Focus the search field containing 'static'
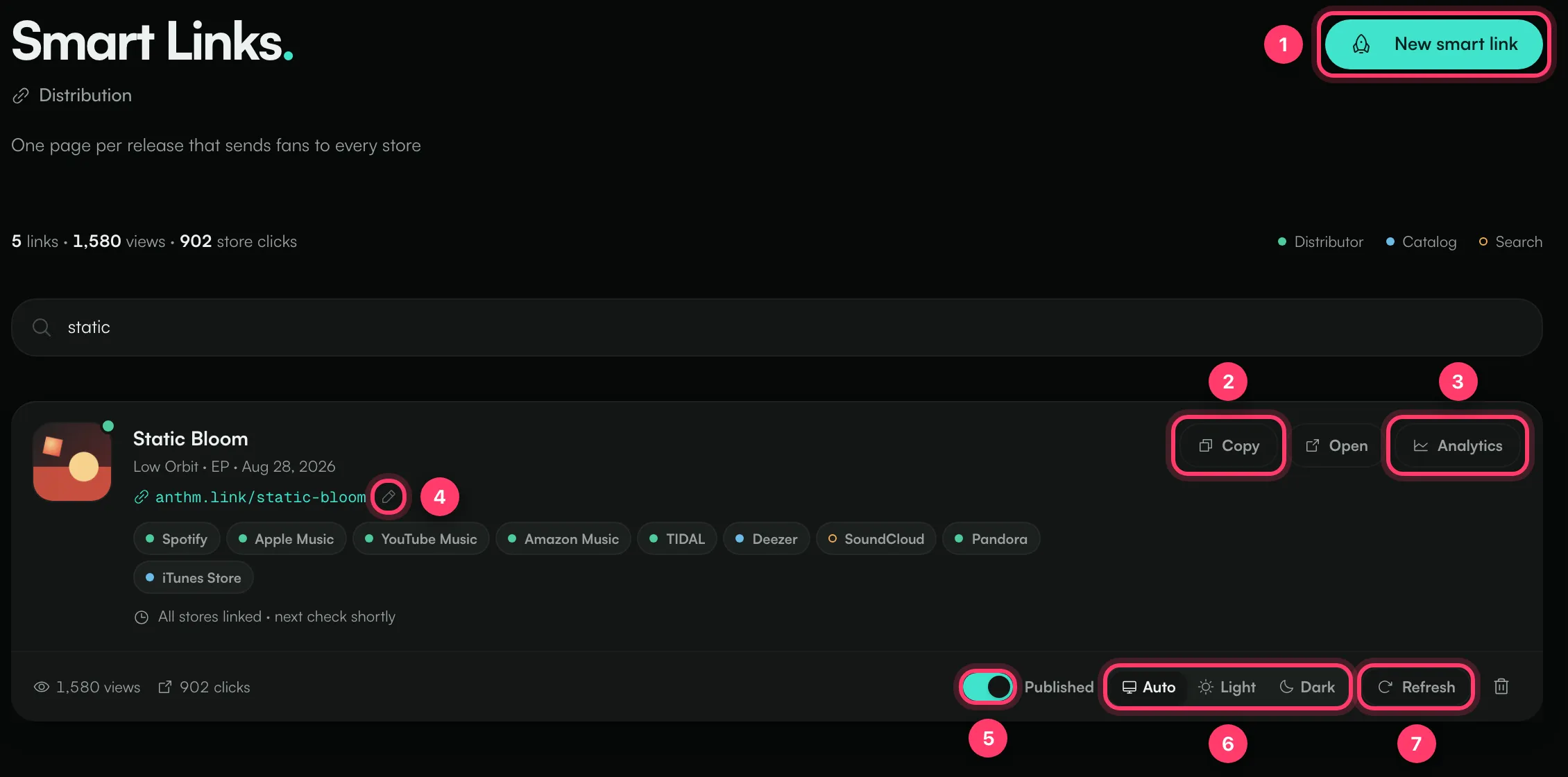Image resolution: width=1568 pixels, height=777 pixels. click(x=777, y=327)
